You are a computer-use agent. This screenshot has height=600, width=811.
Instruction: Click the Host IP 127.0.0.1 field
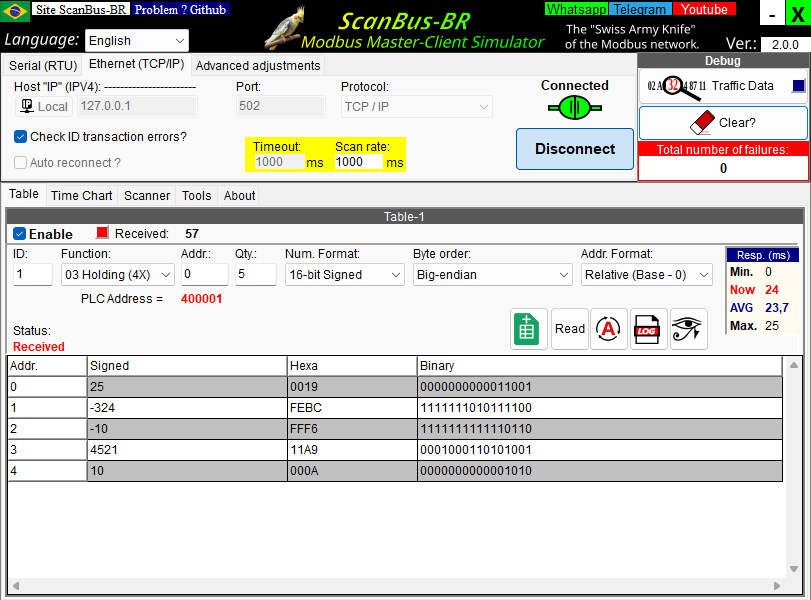137,106
